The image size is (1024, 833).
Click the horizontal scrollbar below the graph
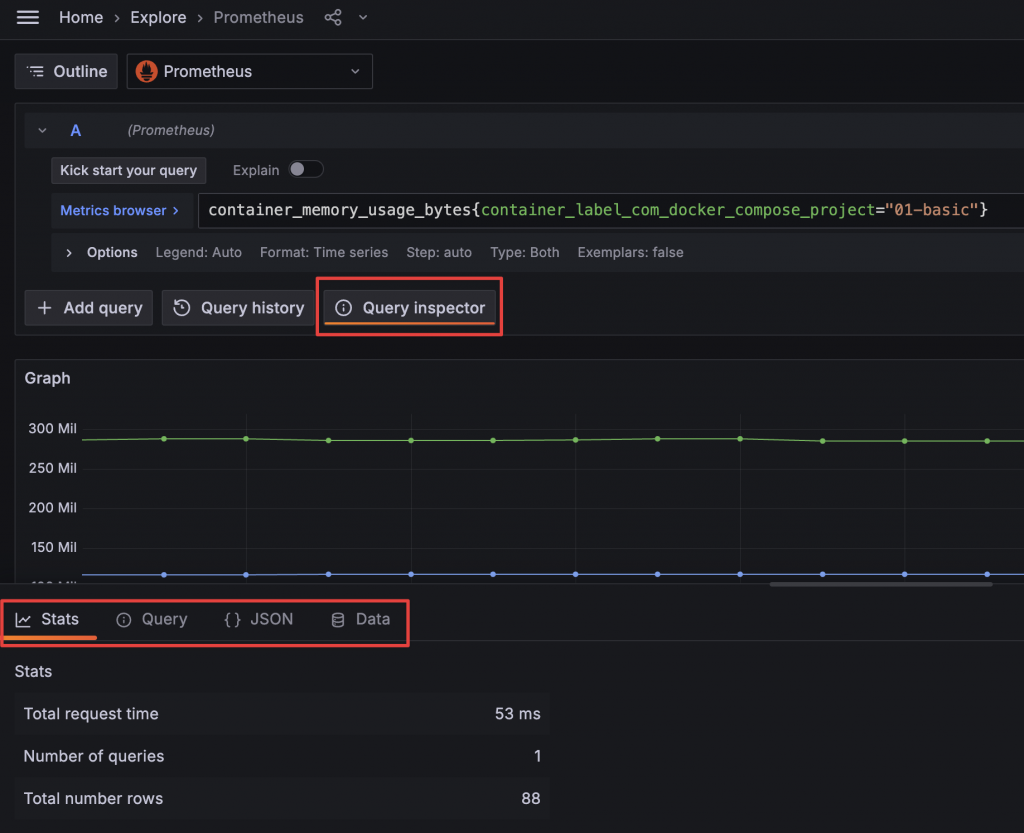click(x=880, y=585)
